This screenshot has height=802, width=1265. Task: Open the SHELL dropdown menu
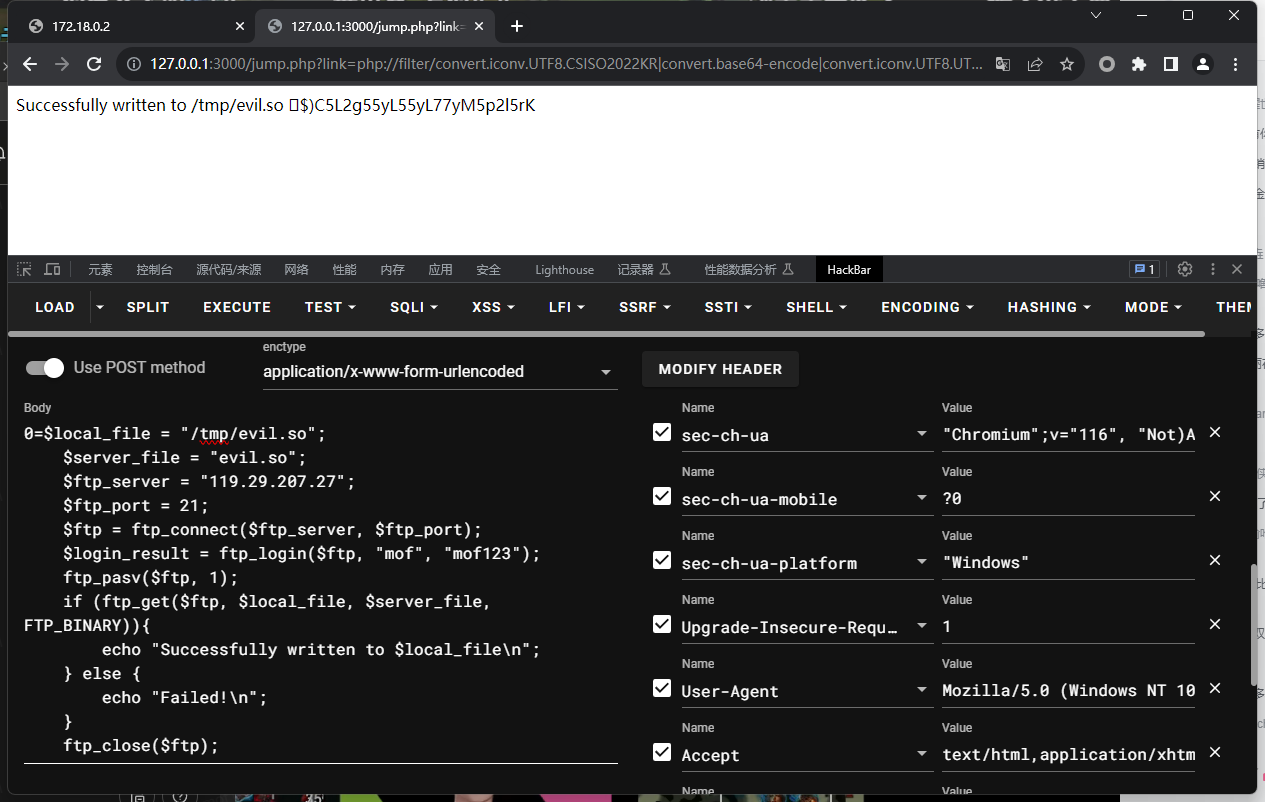pyautogui.click(x=816, y=307)
